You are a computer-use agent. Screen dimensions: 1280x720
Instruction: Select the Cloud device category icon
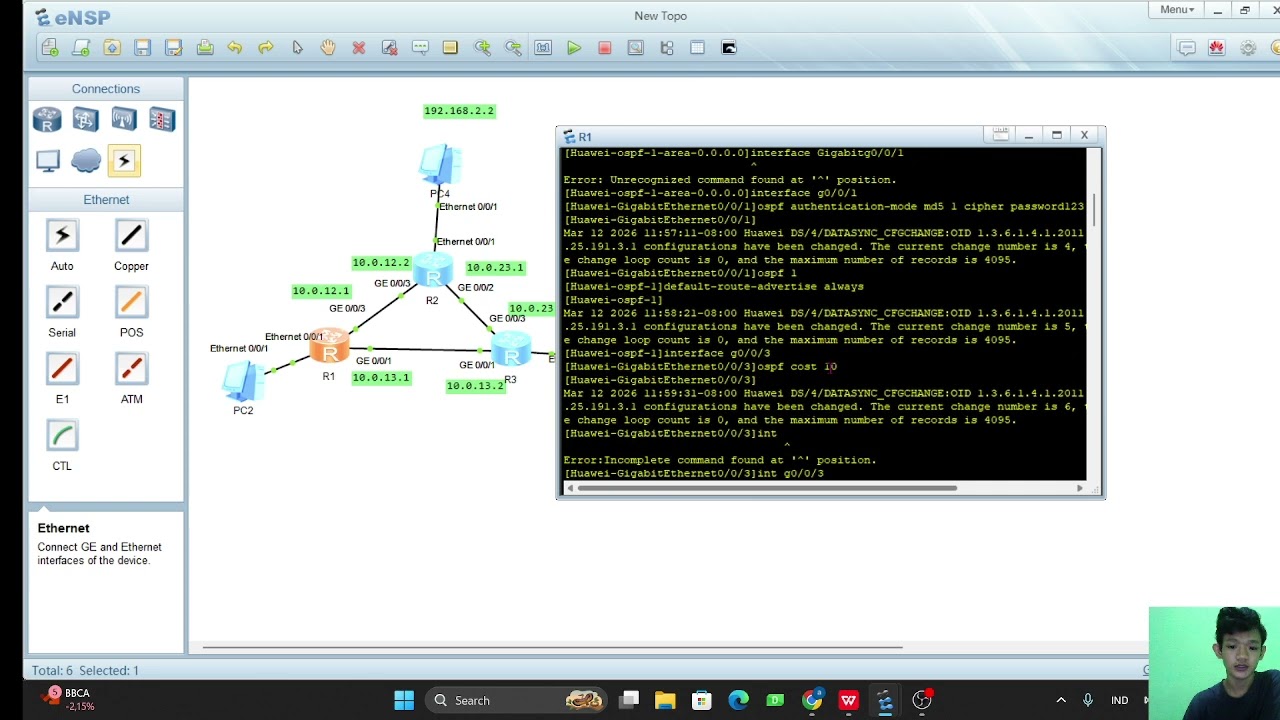coord(86,161)
